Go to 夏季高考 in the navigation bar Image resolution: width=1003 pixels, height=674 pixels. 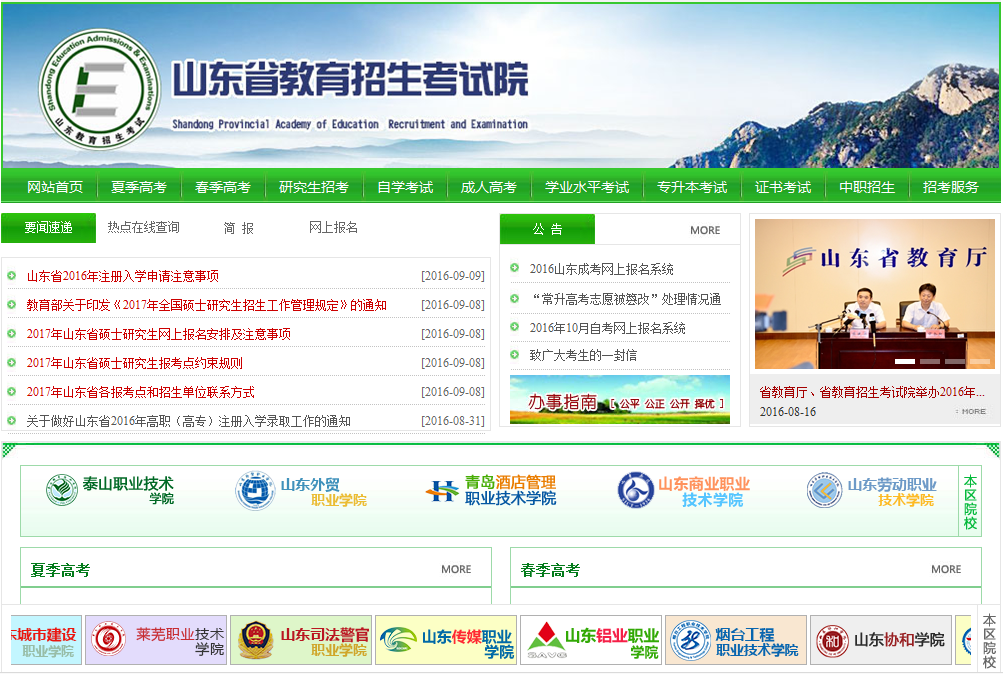[139, 187]
